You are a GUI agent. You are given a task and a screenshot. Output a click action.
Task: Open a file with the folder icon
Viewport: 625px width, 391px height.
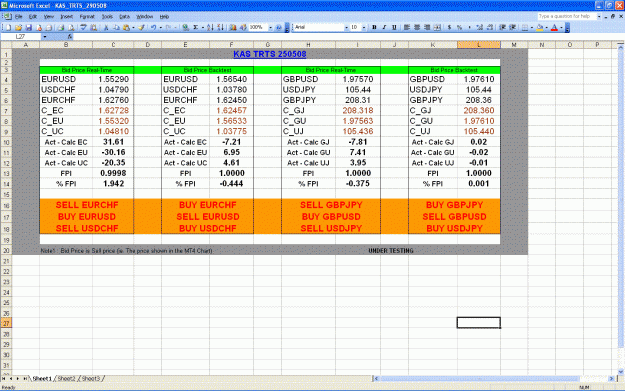click(18, 28)
